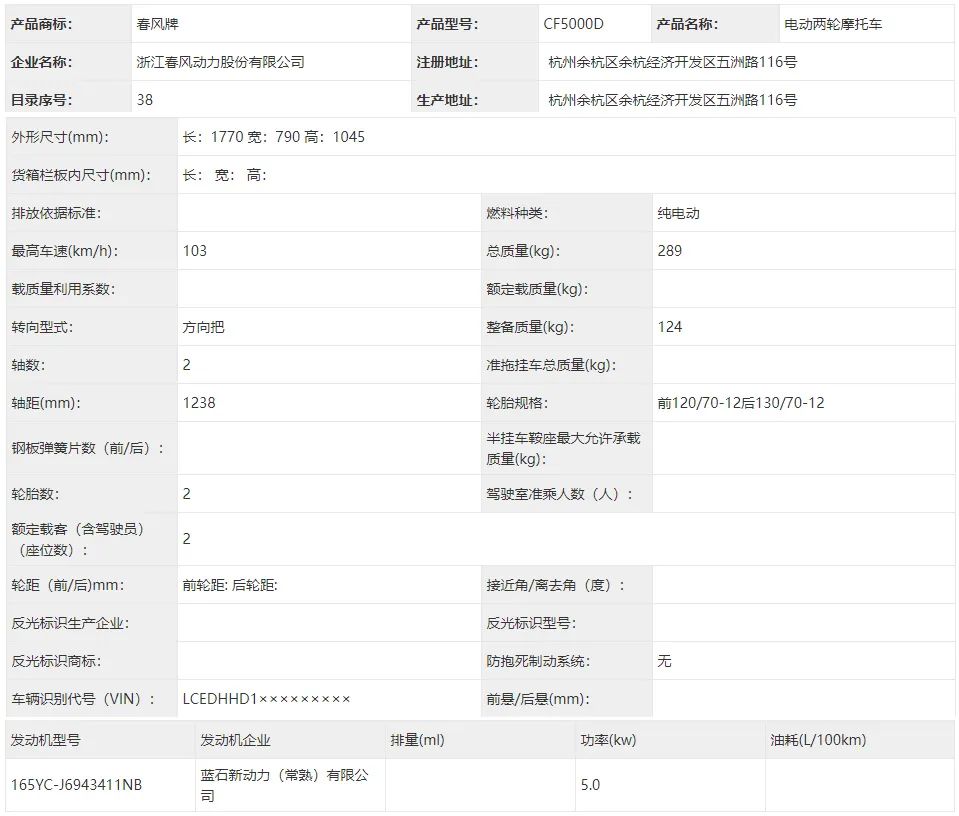The image size is (959, 816).
Task: Click the 油耗(L/100km) column header
Action: pyautogui.click(x=818, y=740)
